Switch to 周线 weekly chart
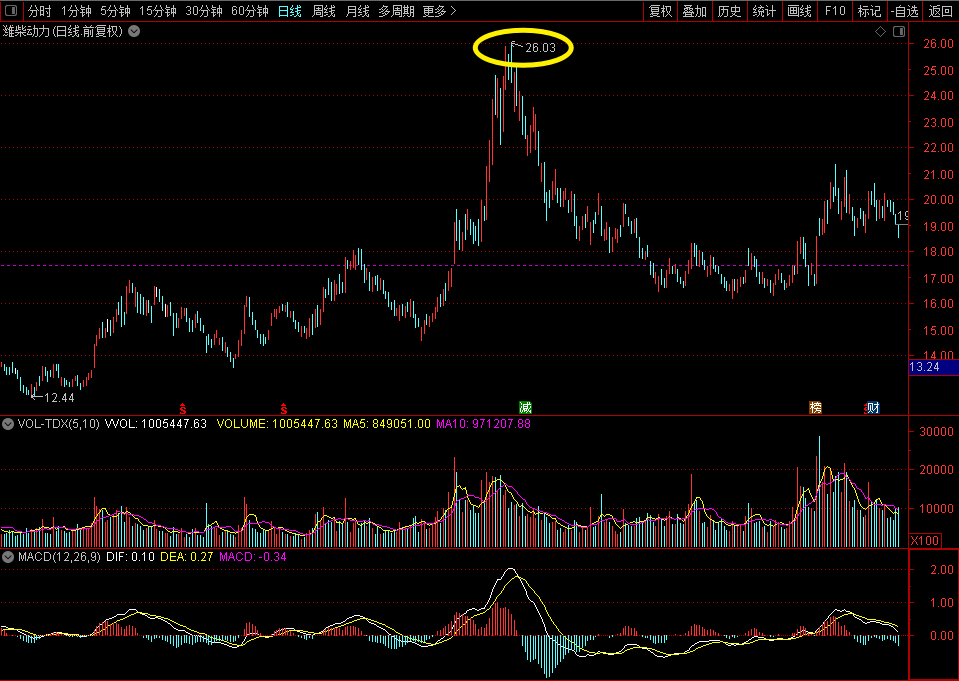This screenshot has width=959, height=681. (324, 11)
